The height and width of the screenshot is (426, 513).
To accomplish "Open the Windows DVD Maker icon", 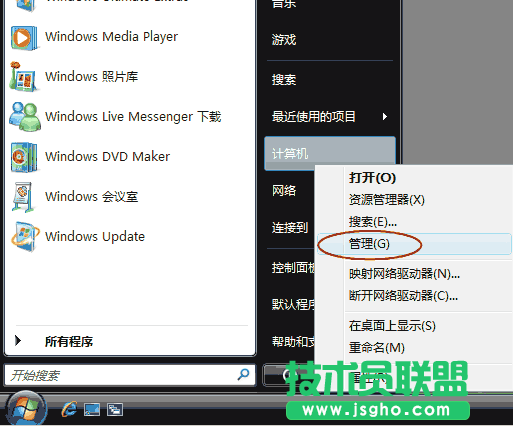I will tap(24, 157).
